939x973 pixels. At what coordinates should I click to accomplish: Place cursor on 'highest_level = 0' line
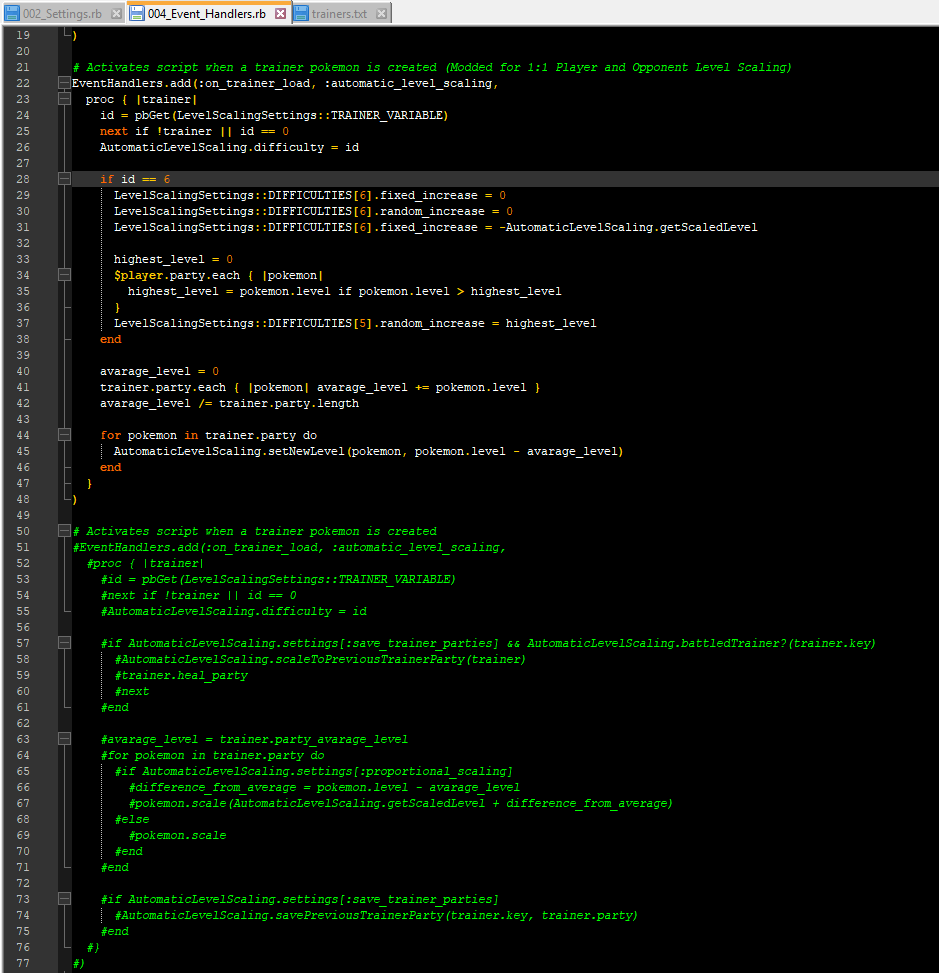click(172, 259)
